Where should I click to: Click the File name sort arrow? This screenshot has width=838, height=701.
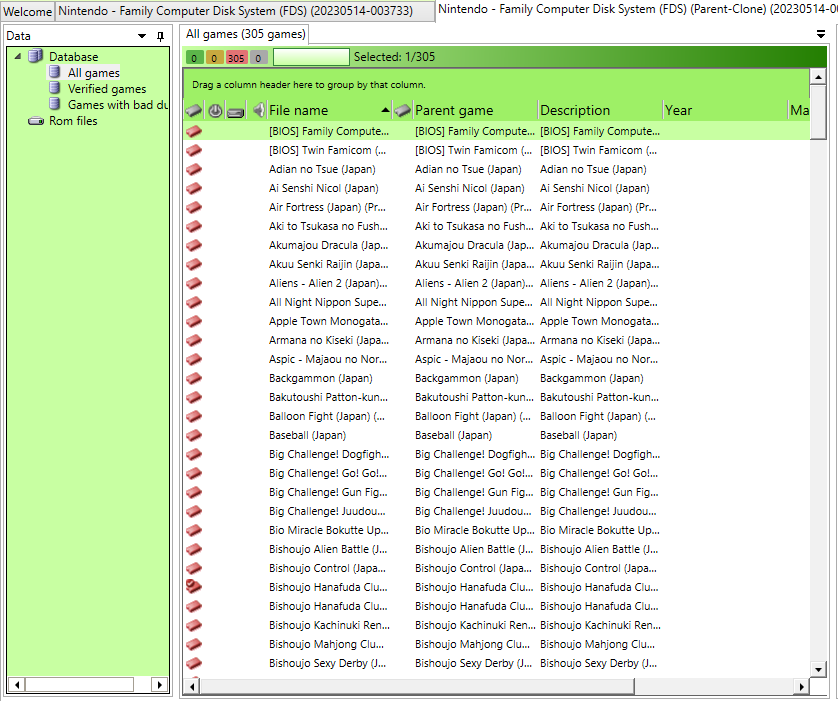click(385, 110)
